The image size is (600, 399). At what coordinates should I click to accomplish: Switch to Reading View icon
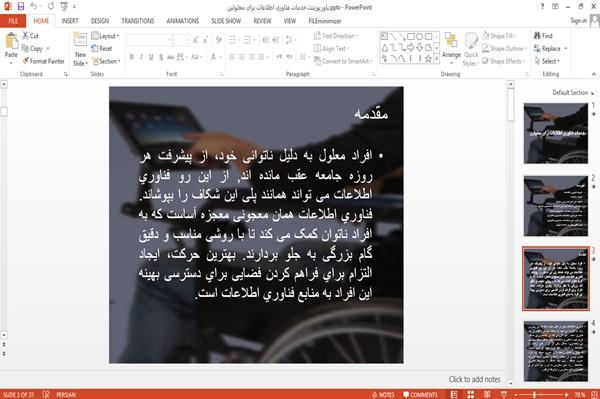click(487, 394)
